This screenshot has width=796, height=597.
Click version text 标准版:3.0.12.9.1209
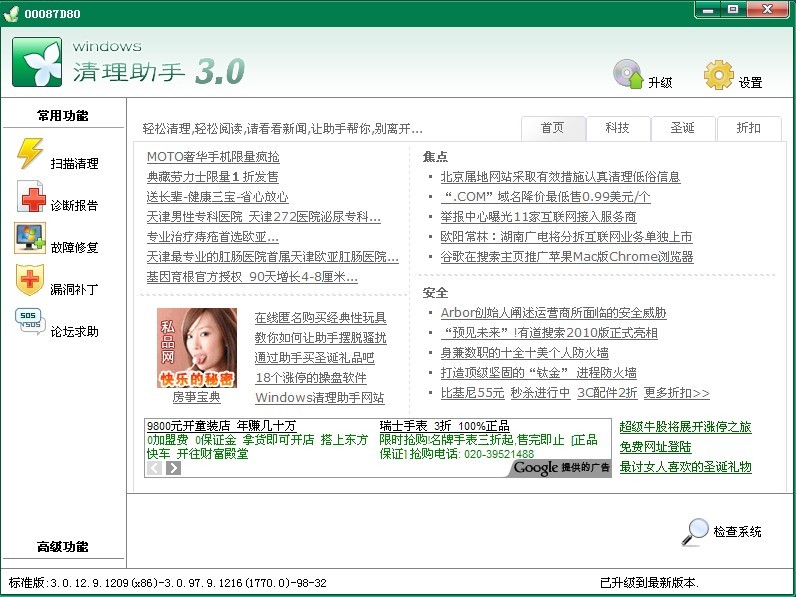pyautogui.click(x=168, y=583)
